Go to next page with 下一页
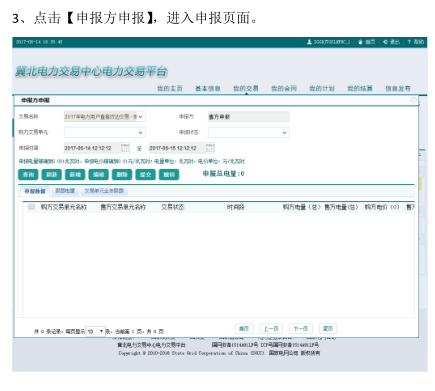 tap(301, 329)
